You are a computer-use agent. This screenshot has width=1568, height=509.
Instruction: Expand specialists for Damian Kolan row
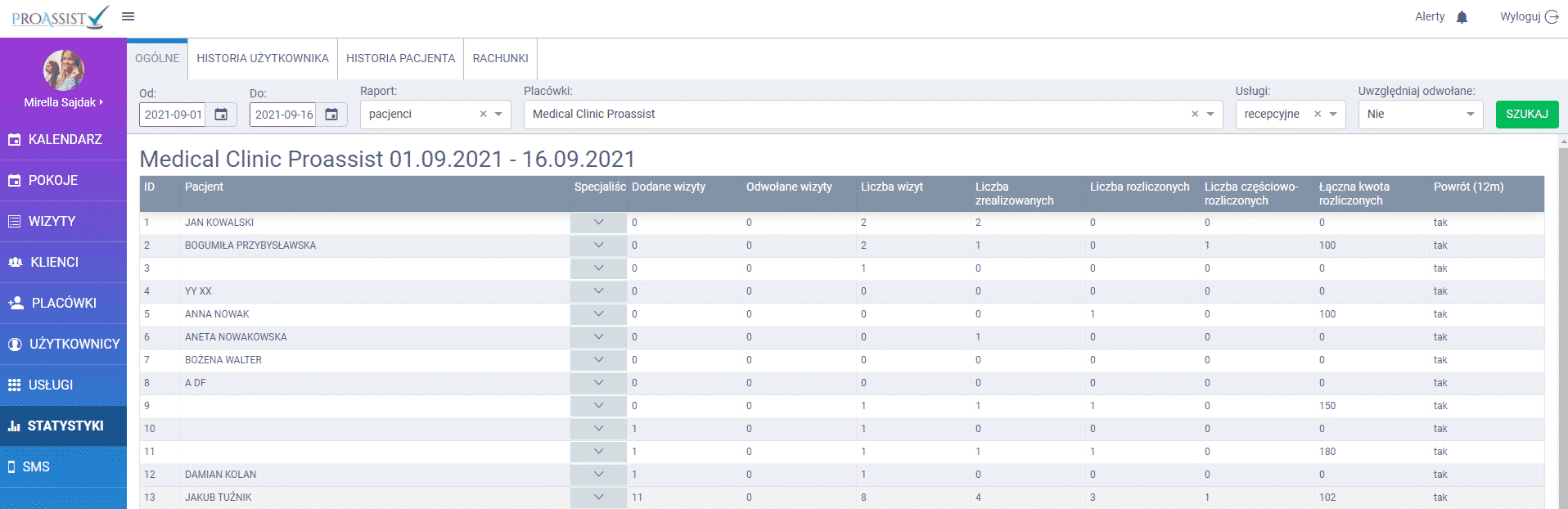(x=598, y=475)
